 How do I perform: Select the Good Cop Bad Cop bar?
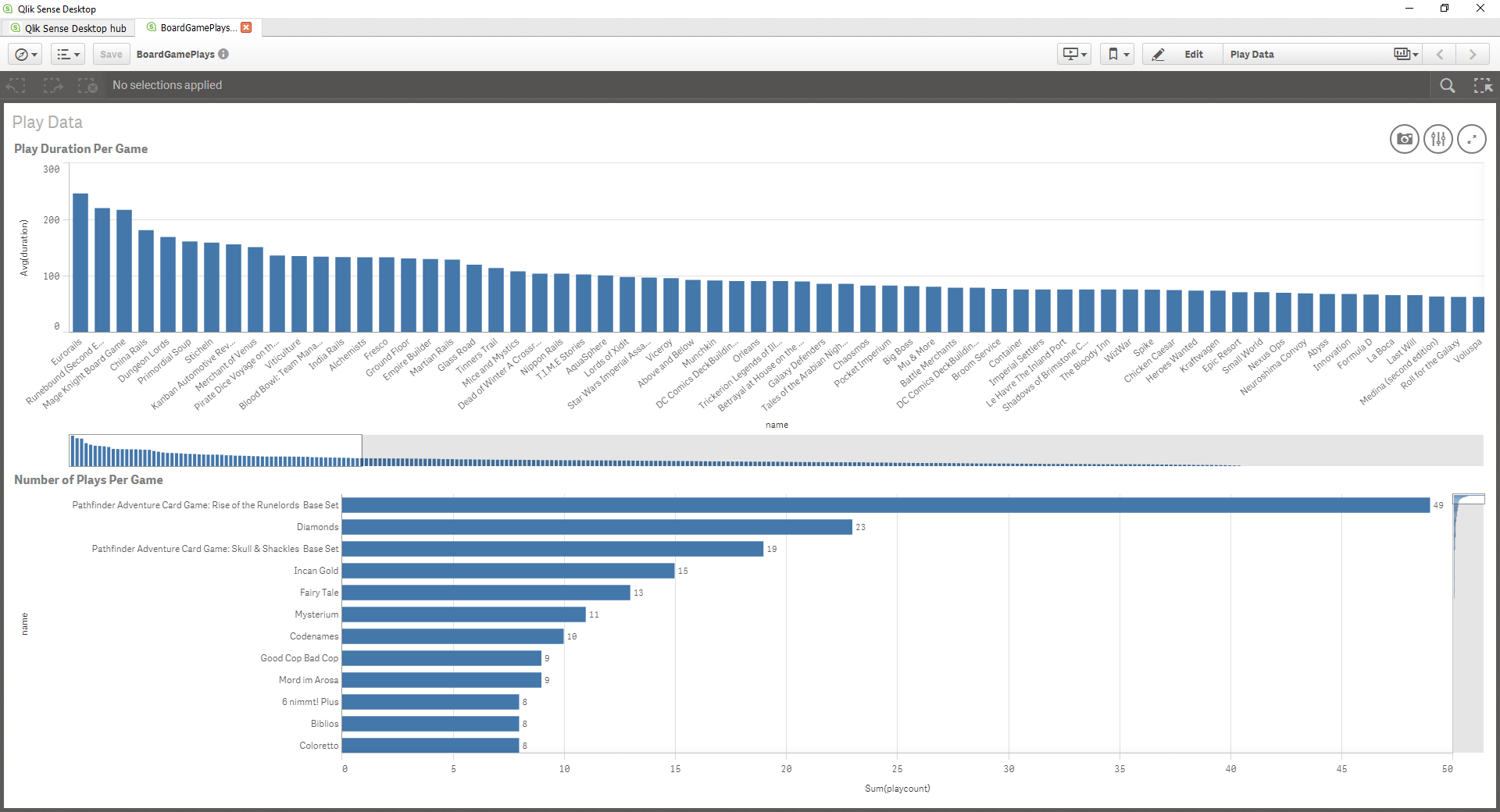coord(441,658)
